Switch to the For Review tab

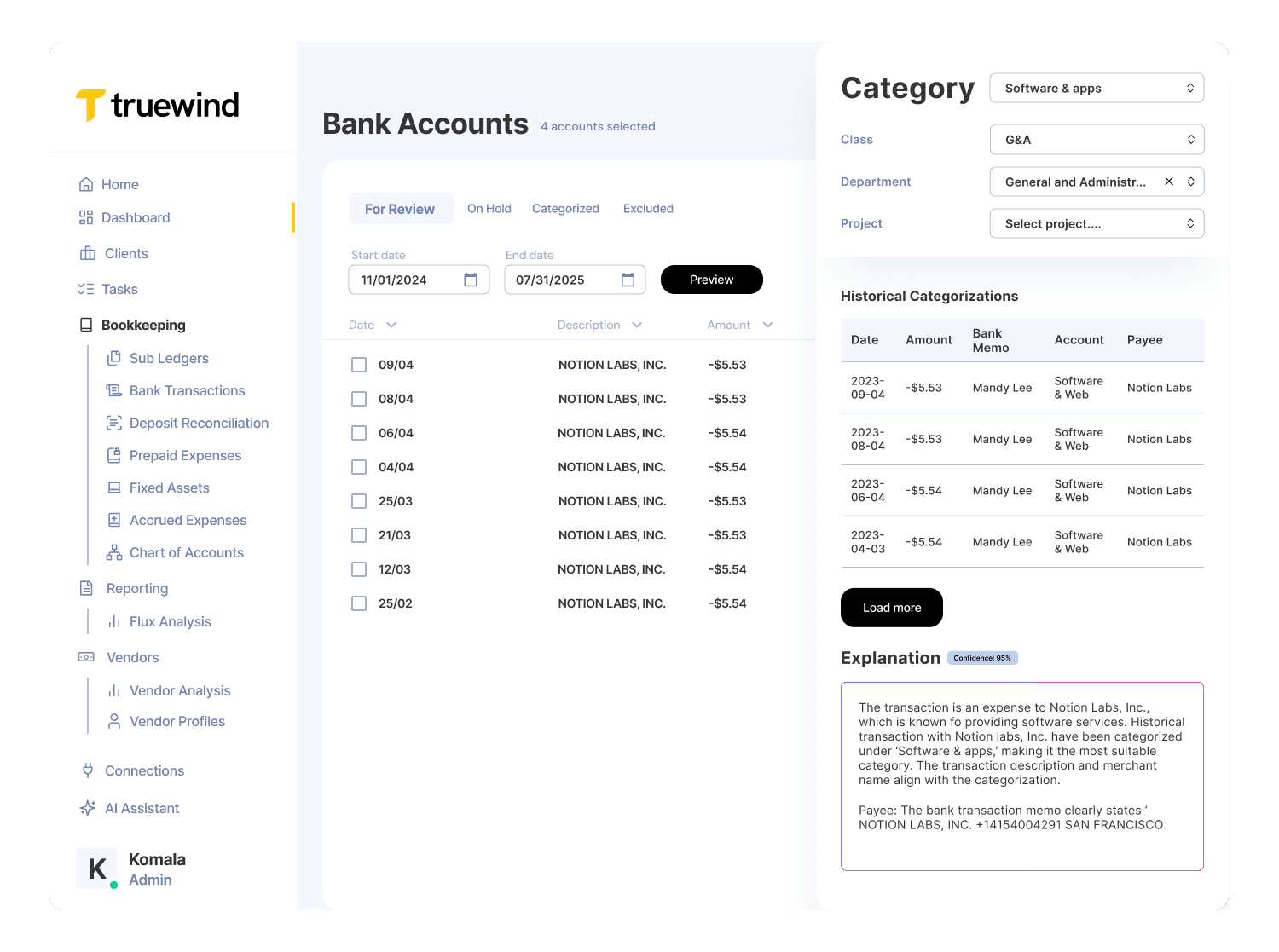[x=400, y=209]
